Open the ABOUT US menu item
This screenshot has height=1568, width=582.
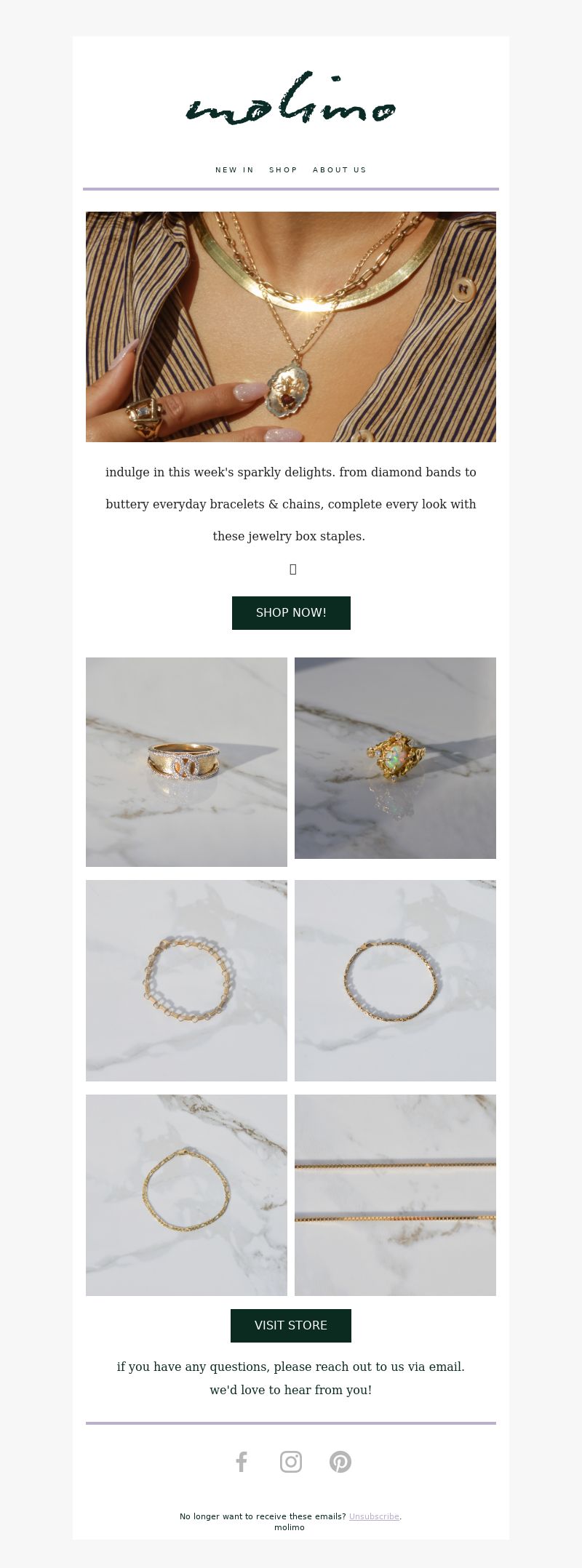pyautogui.click(x=340, y=170)
